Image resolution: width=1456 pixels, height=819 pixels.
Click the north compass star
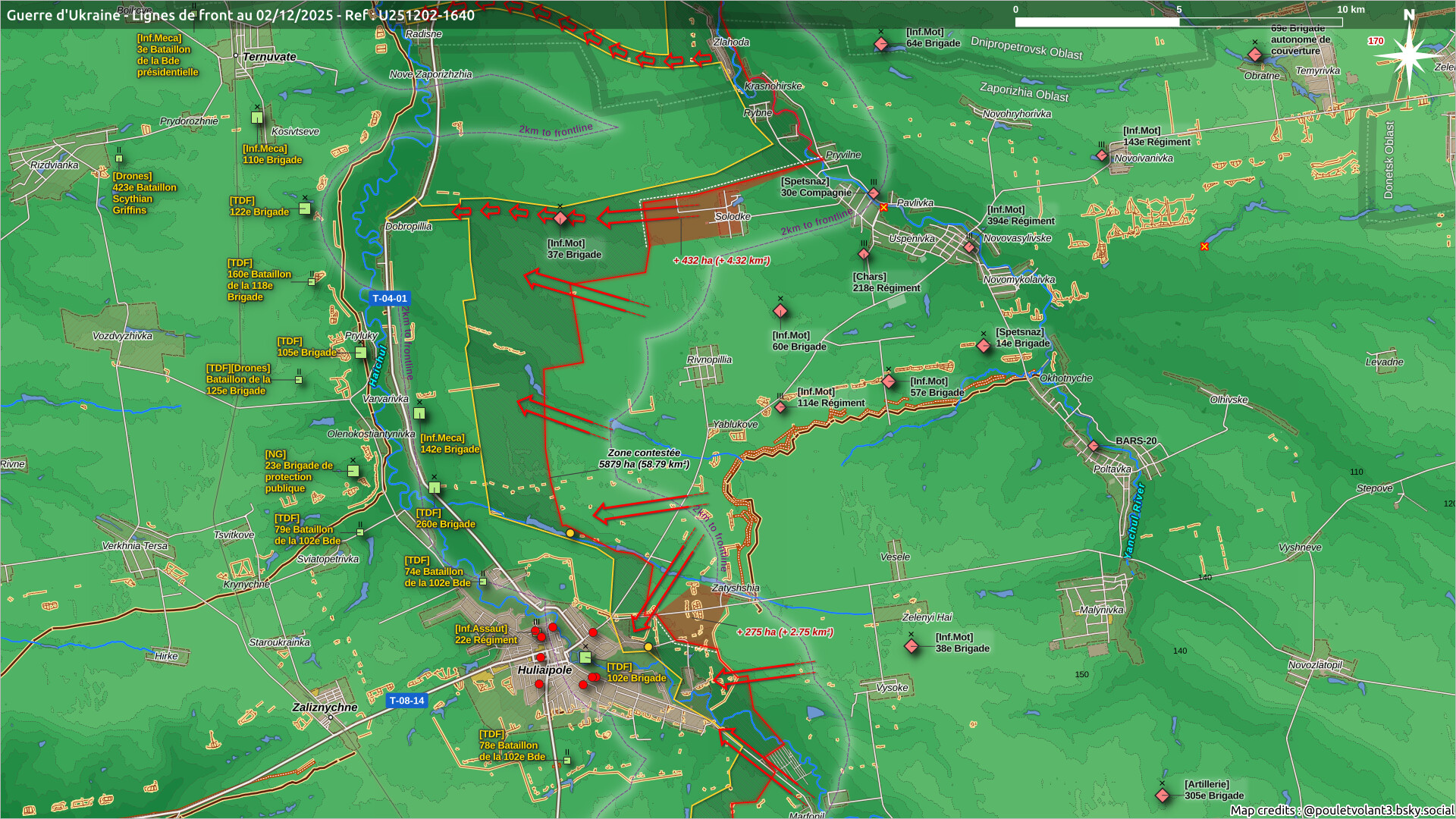tap(1408, 55)
